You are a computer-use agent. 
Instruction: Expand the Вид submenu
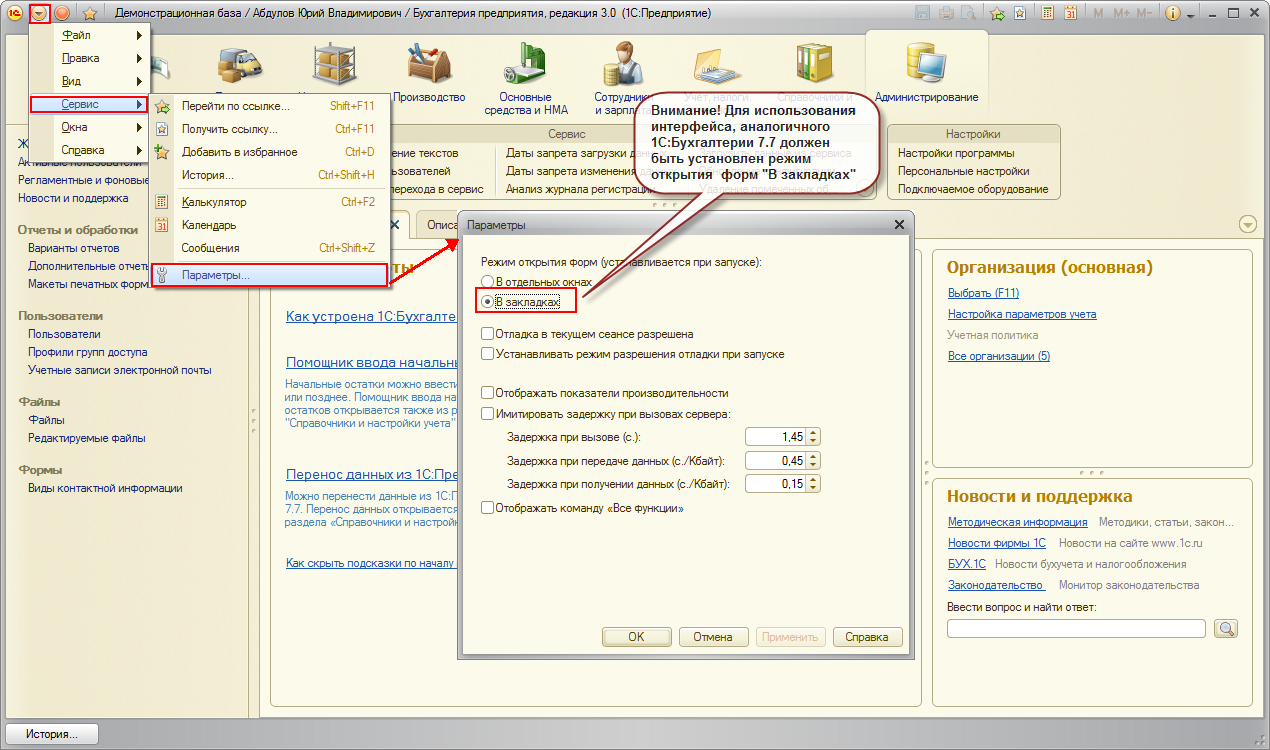[x=90, y=81]
